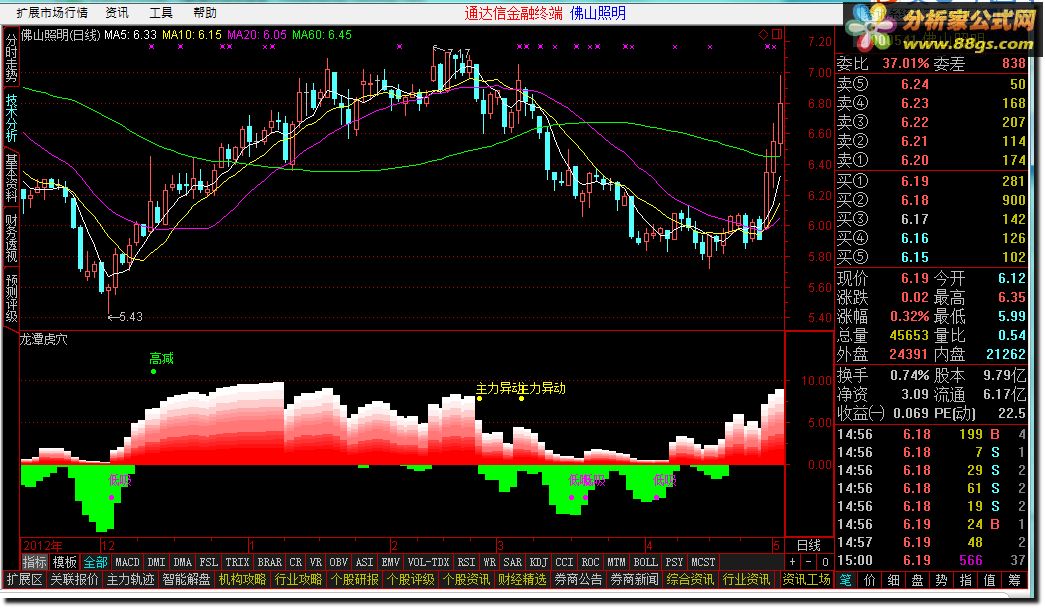Switch indicator to DMI

(x=157, y=562)
